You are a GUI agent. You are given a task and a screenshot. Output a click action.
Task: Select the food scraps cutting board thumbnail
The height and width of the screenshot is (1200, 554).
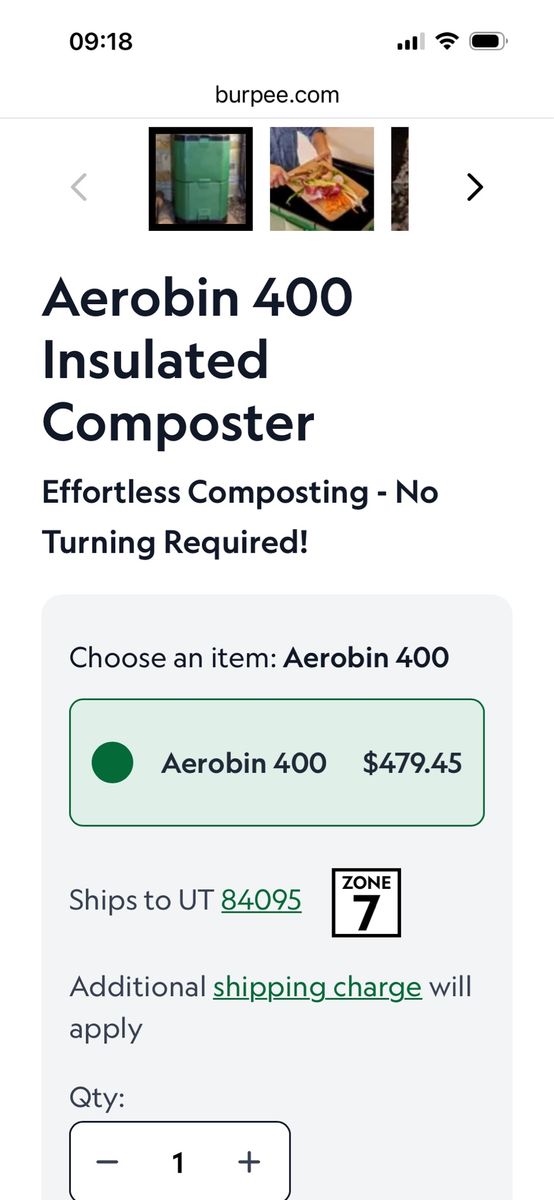tap(322, 179)
